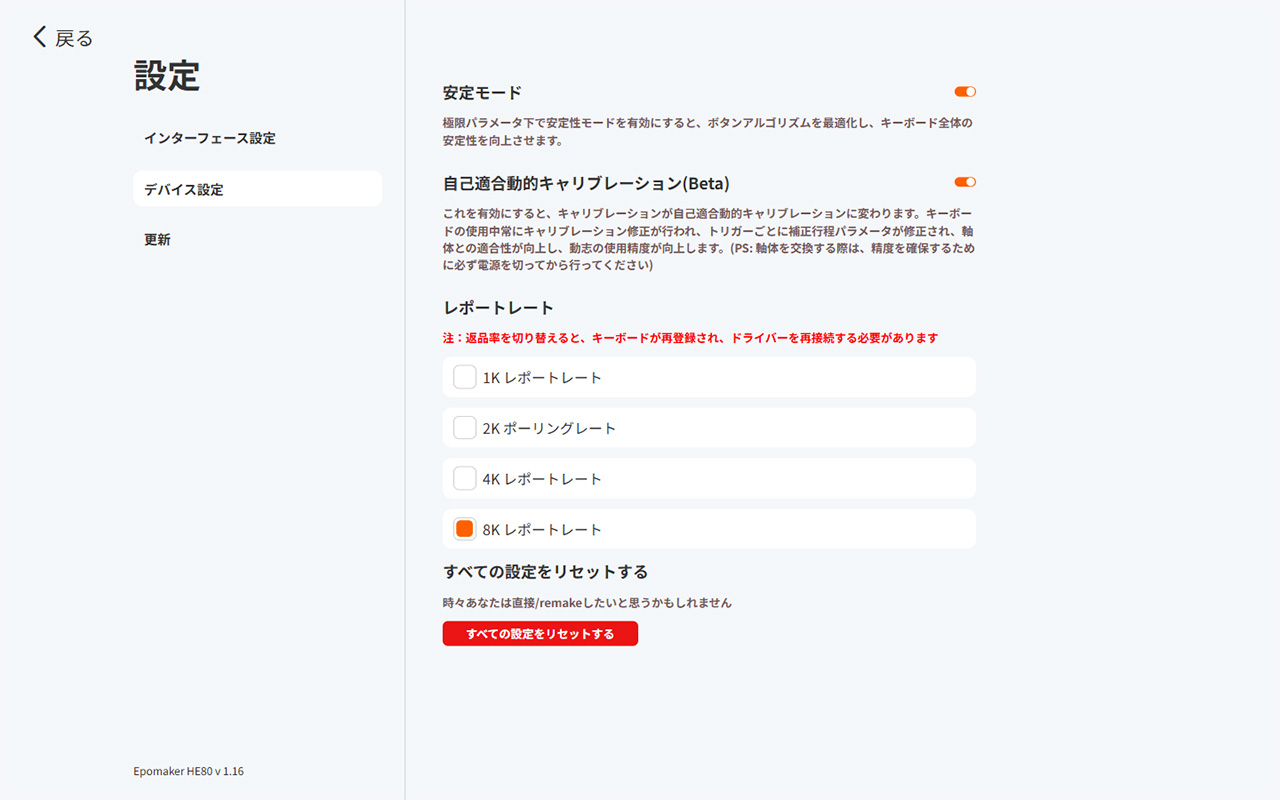Click the すべての設定をリセットする section heading
This screenshot has width=1280, height=800.
pos(545,570)
